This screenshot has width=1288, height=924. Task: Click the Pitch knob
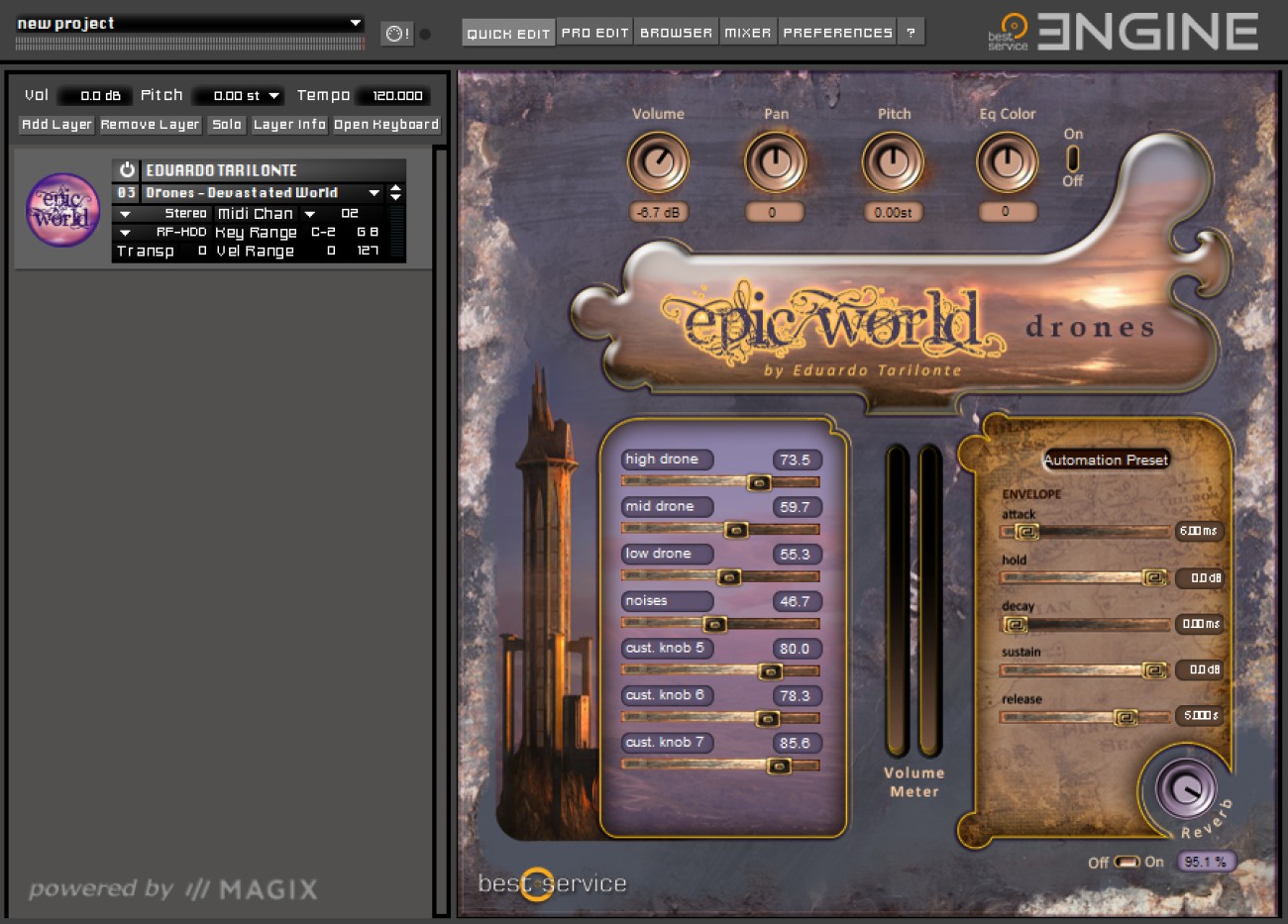[893, 163]
